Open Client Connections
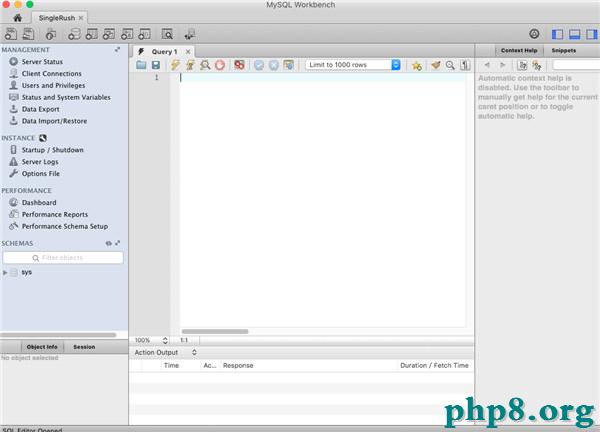 click(52, 73)
